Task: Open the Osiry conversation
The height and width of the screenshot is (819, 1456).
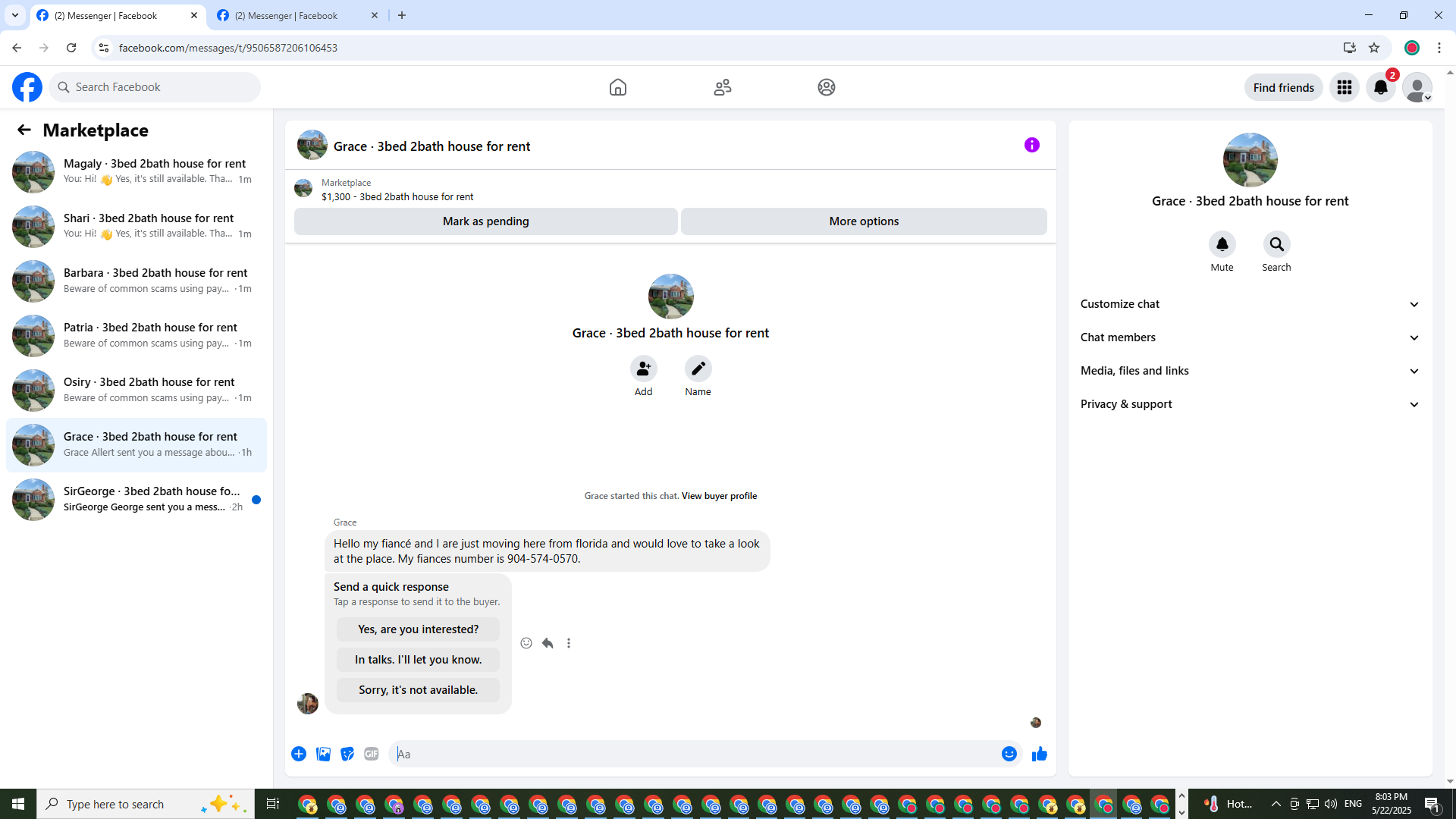Action: 136,391
